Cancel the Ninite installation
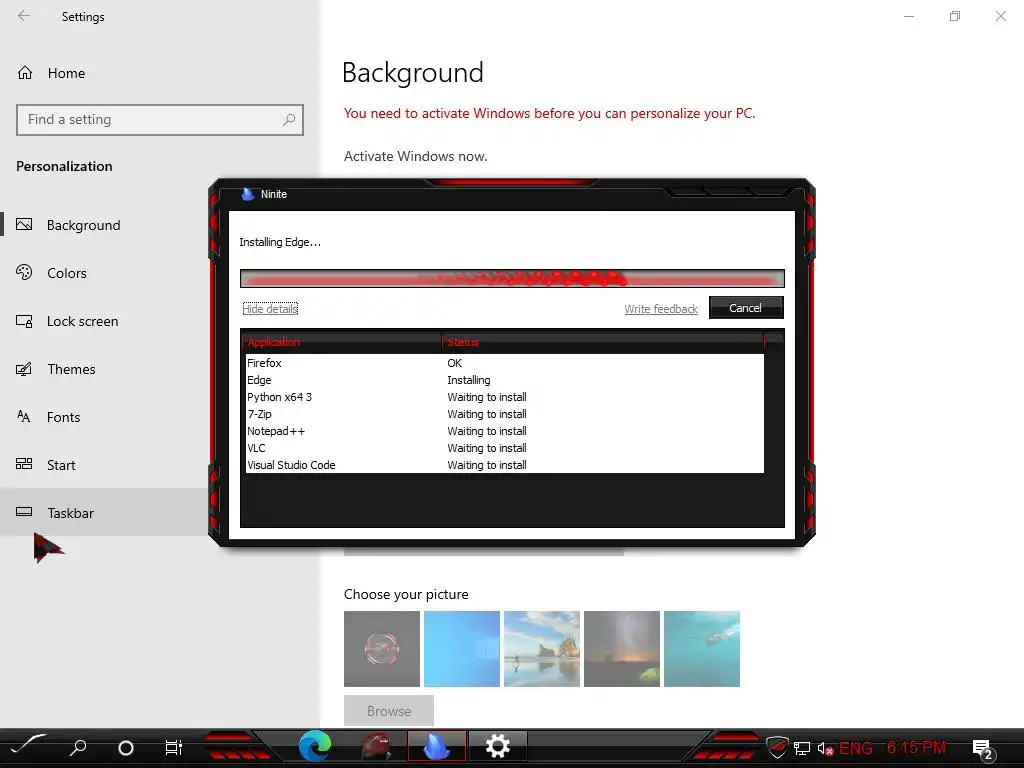 [746, 308]
